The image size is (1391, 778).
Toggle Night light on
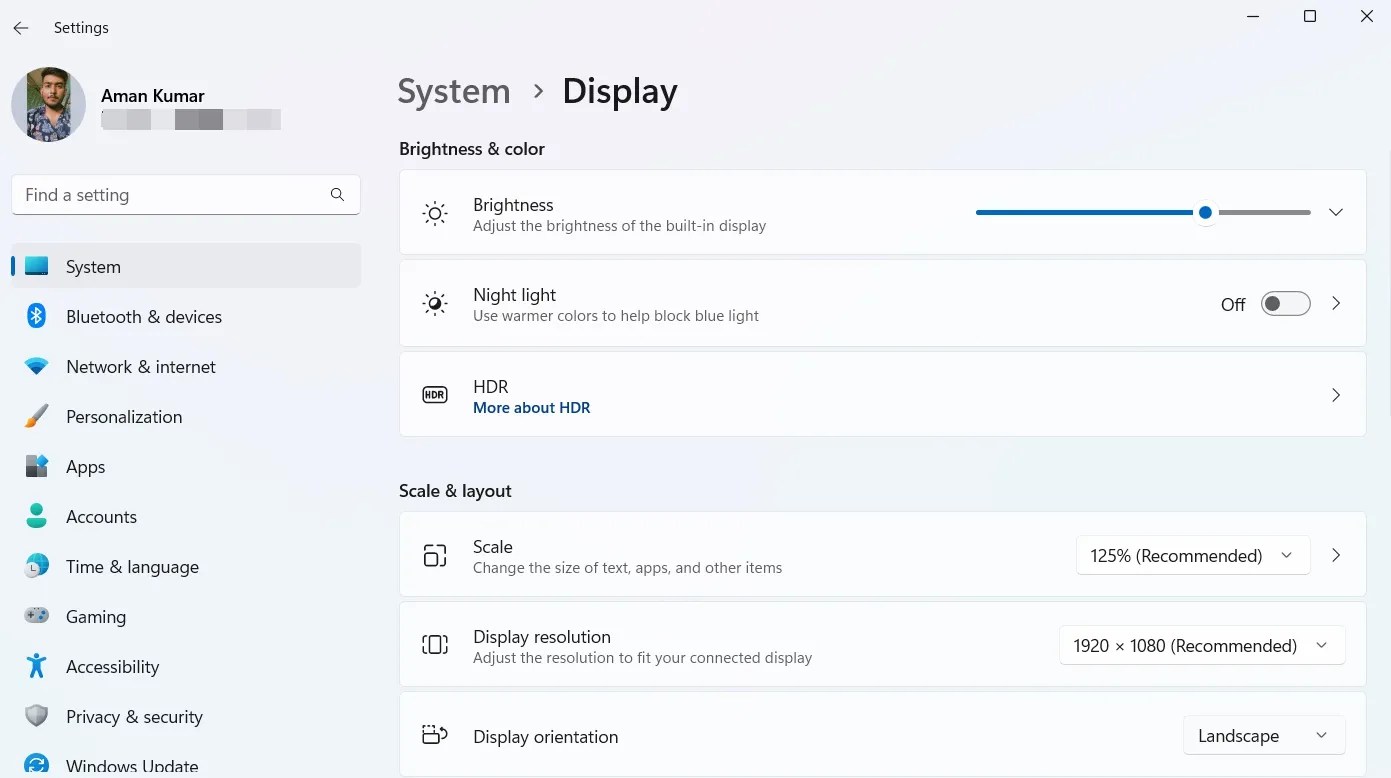(1285, 303)
